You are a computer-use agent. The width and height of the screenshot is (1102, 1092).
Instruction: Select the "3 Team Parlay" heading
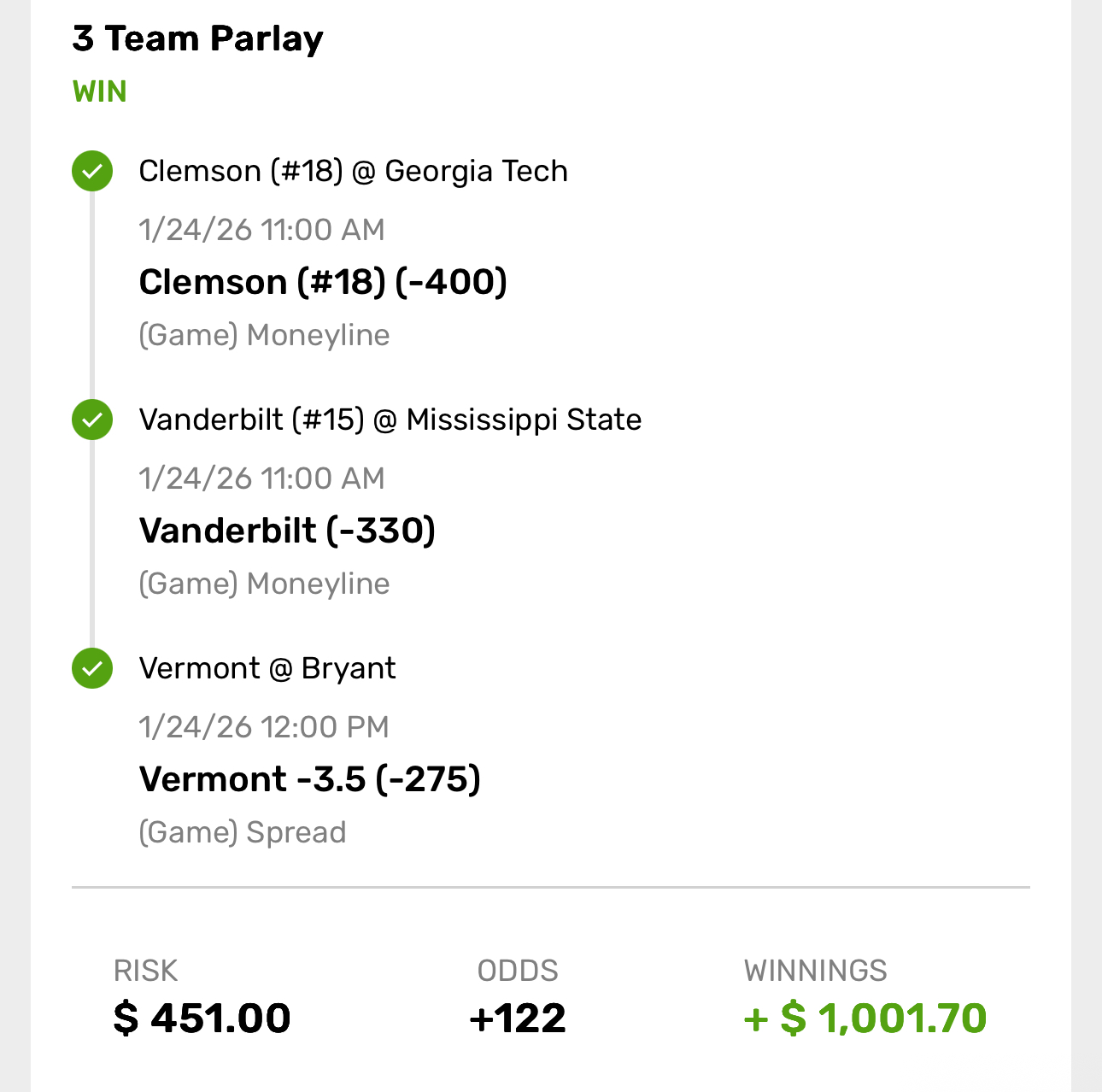coord(197,38)
